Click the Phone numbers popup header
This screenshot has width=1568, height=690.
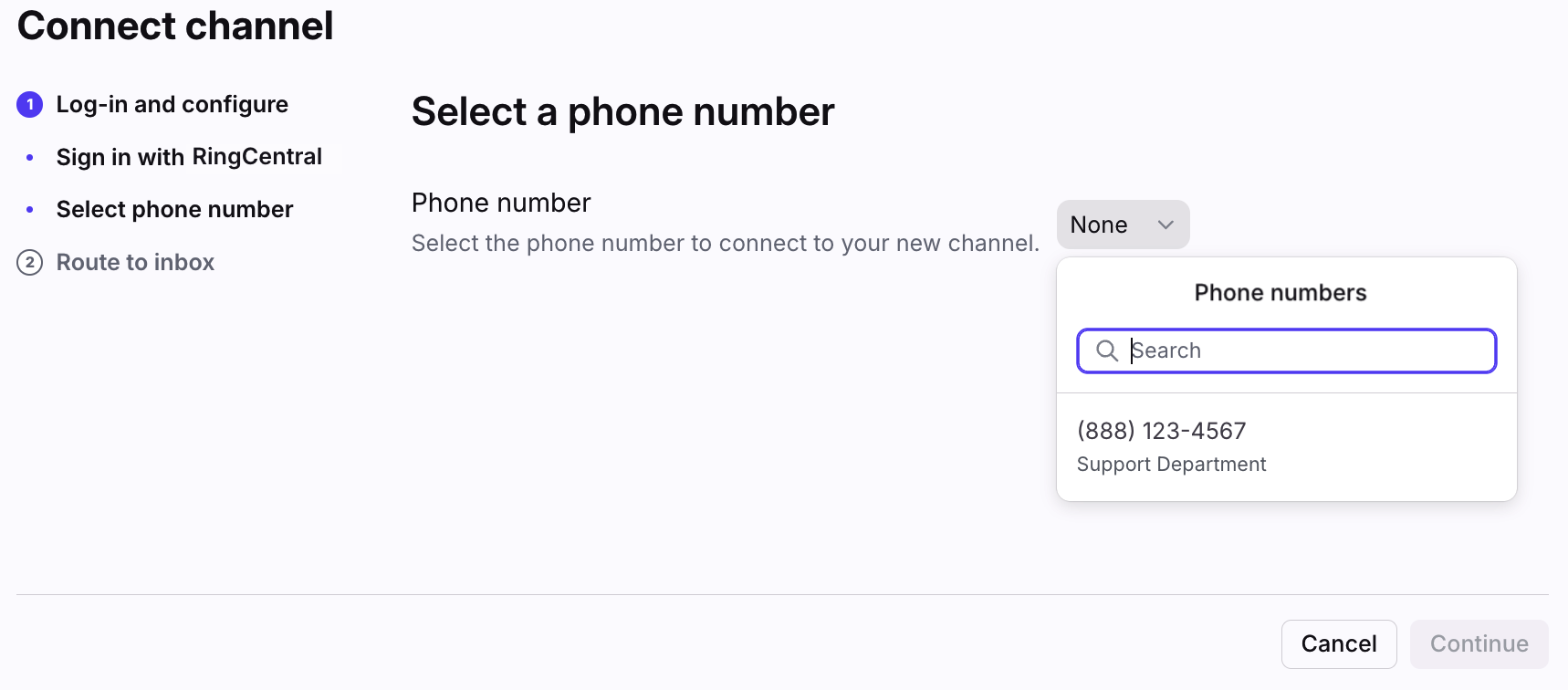click(1280, 293)
